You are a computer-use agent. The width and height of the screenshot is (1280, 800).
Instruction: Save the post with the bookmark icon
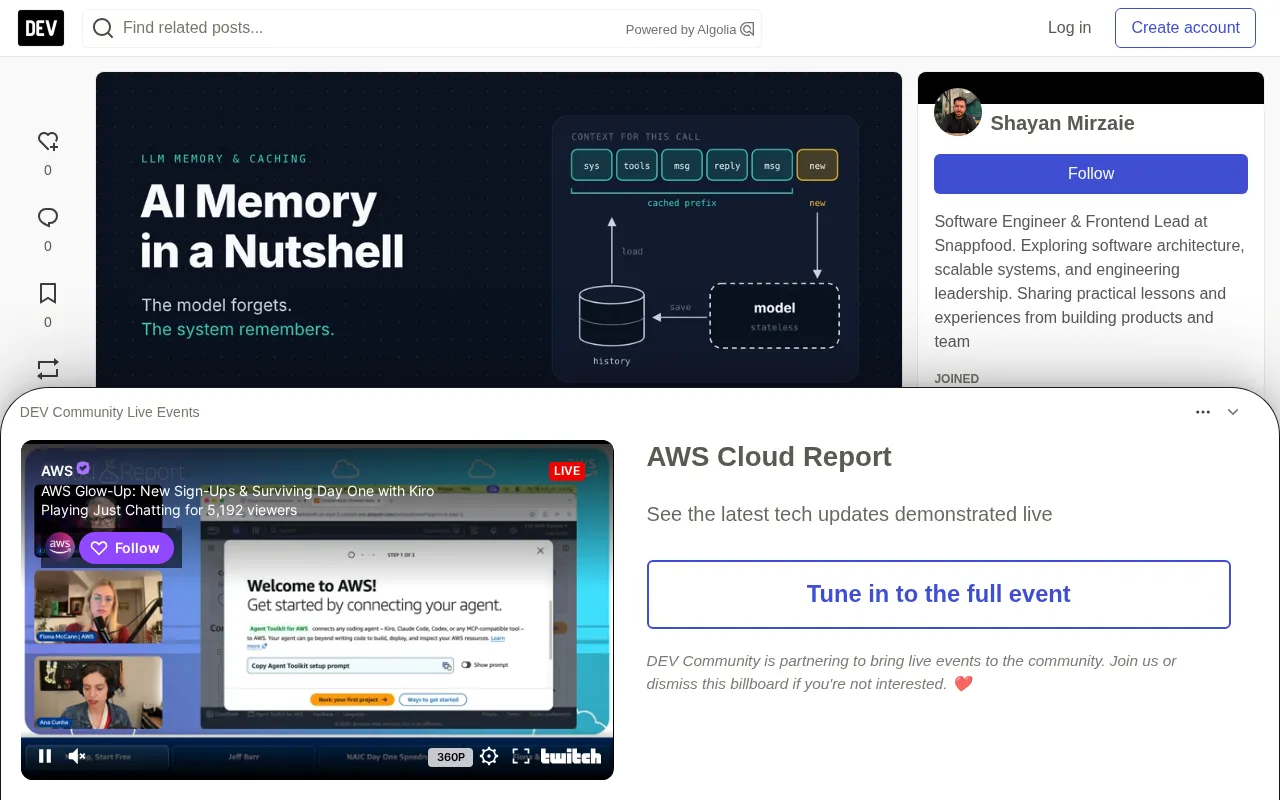click(x=48, y=293)
